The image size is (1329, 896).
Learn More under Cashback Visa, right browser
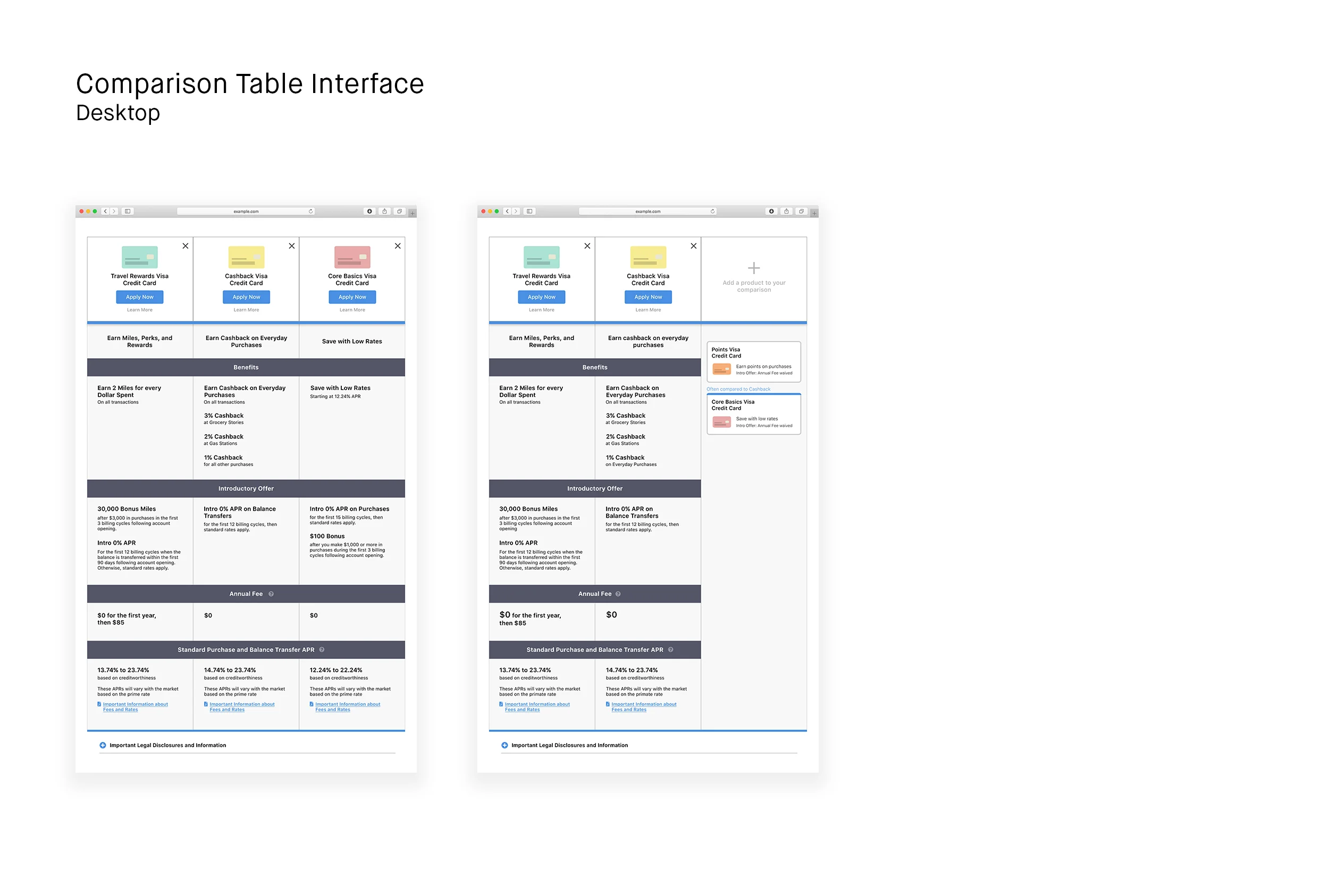[648, 310]
